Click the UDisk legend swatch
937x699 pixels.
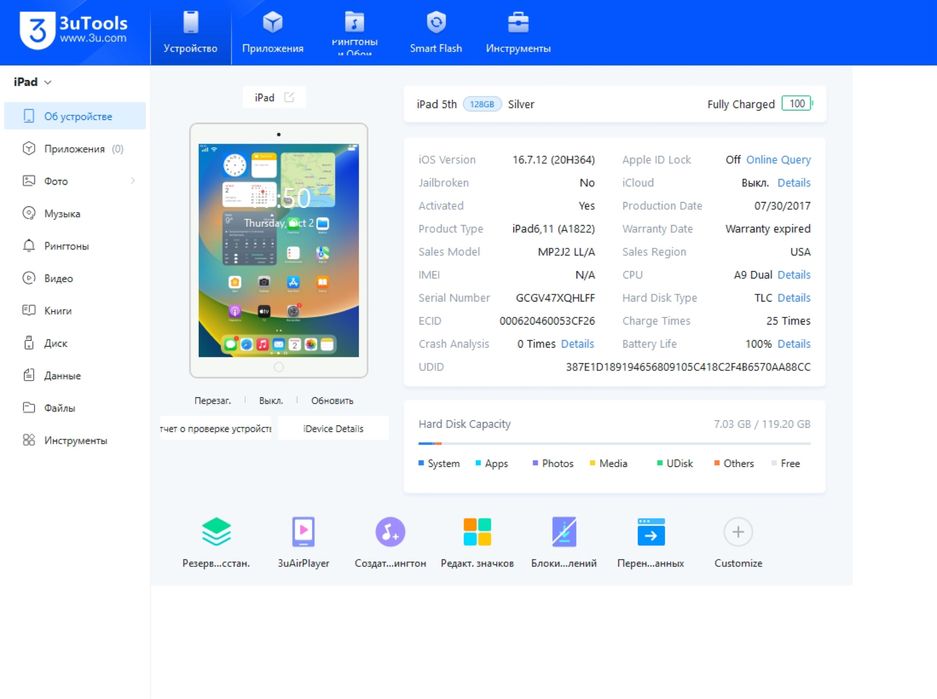(x=660, y=463)
